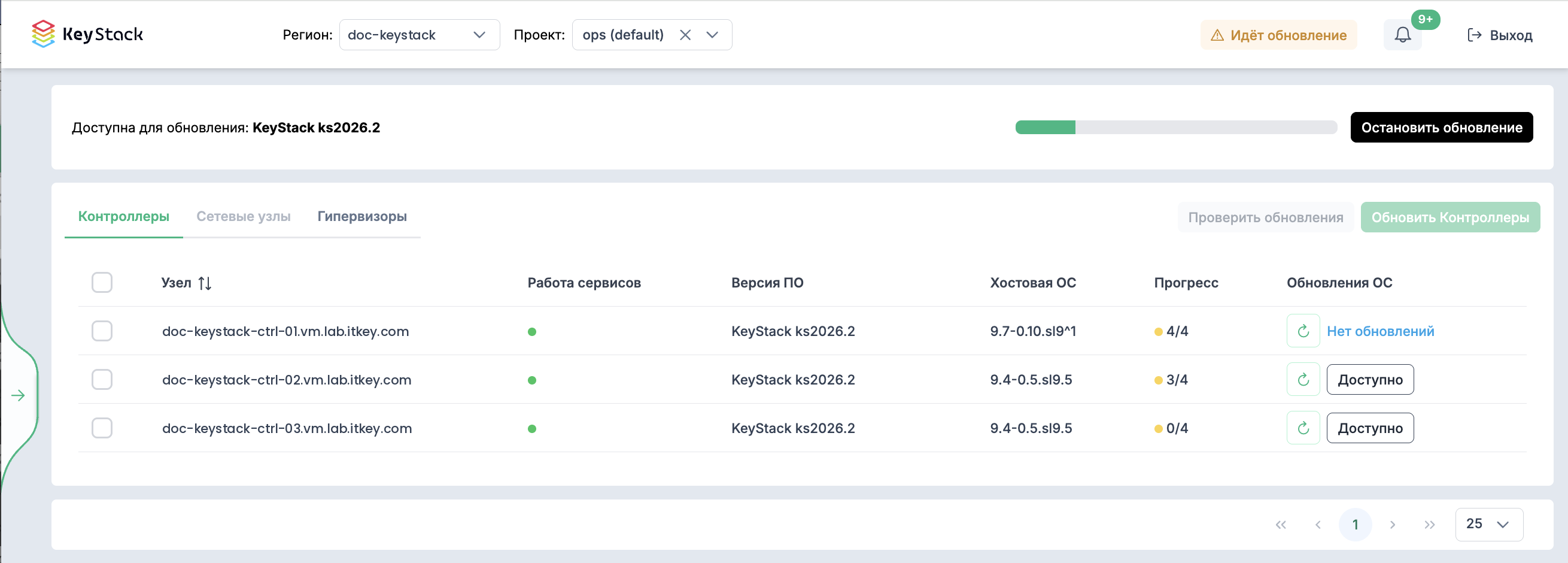Screen dimensions: 1568x563
Task: Click the KeyStack logo
Action: coord(87,34)
